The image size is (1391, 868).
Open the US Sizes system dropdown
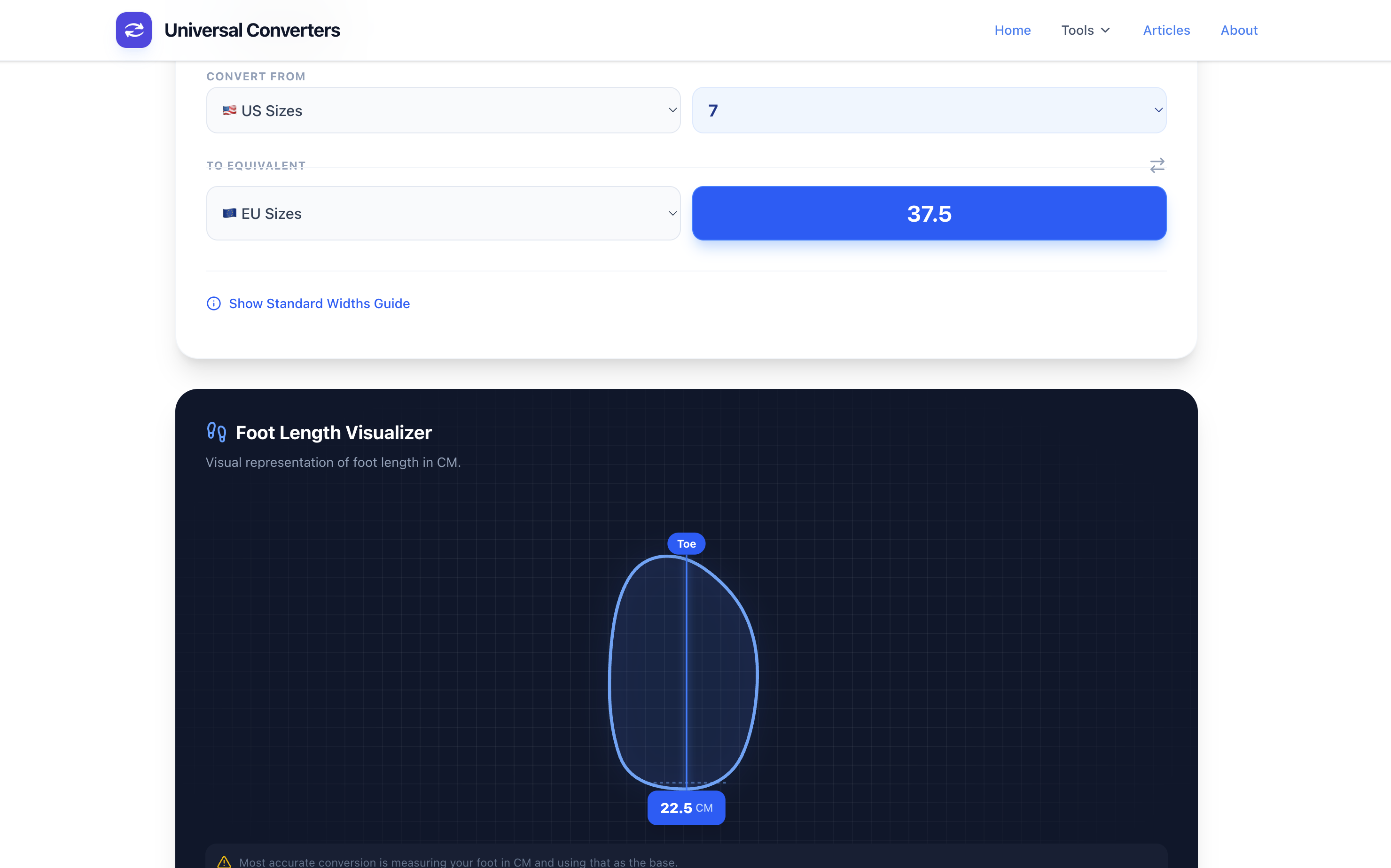[442, 109]
